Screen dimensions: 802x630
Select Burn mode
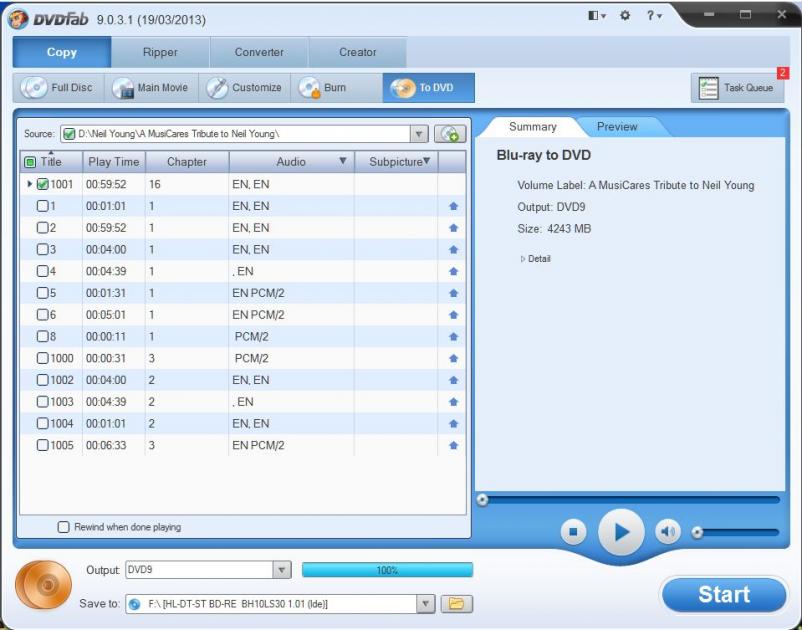[x=337, y=88]
